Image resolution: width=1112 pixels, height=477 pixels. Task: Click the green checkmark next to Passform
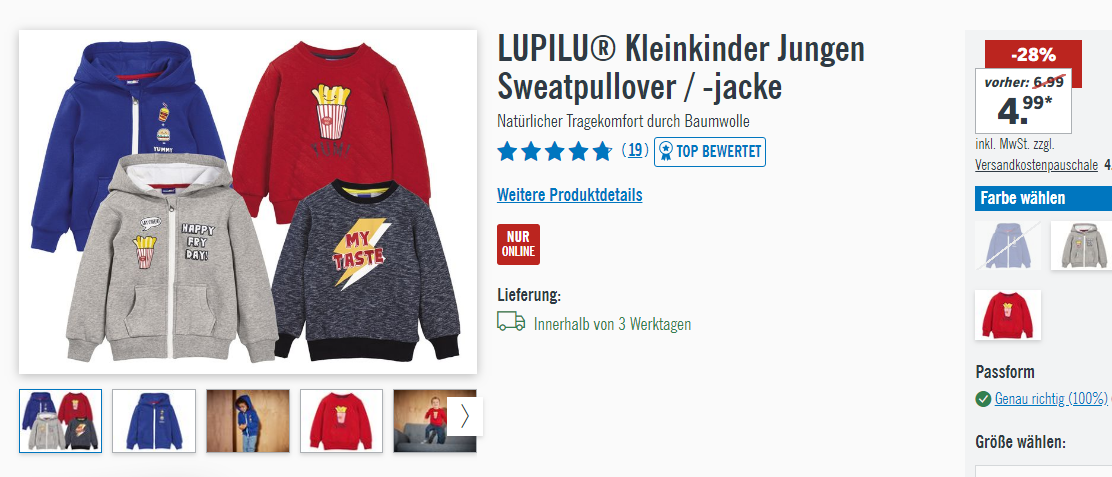point(983,399)
